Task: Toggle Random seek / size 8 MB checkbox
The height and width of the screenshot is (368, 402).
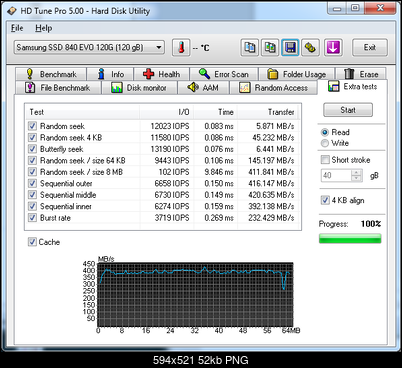Action: [x=32, y=172]
